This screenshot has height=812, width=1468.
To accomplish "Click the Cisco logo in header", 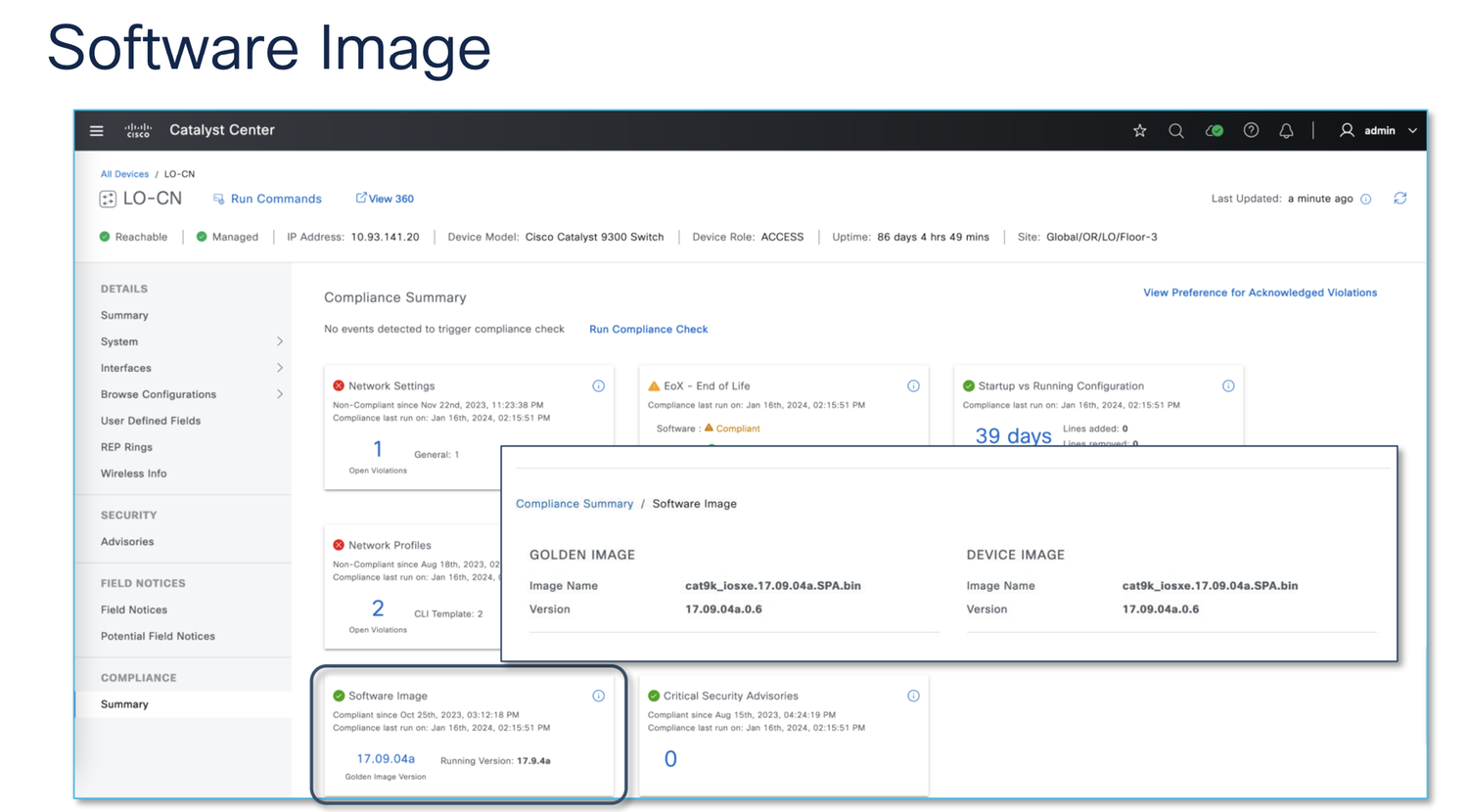I will [138, 130].
